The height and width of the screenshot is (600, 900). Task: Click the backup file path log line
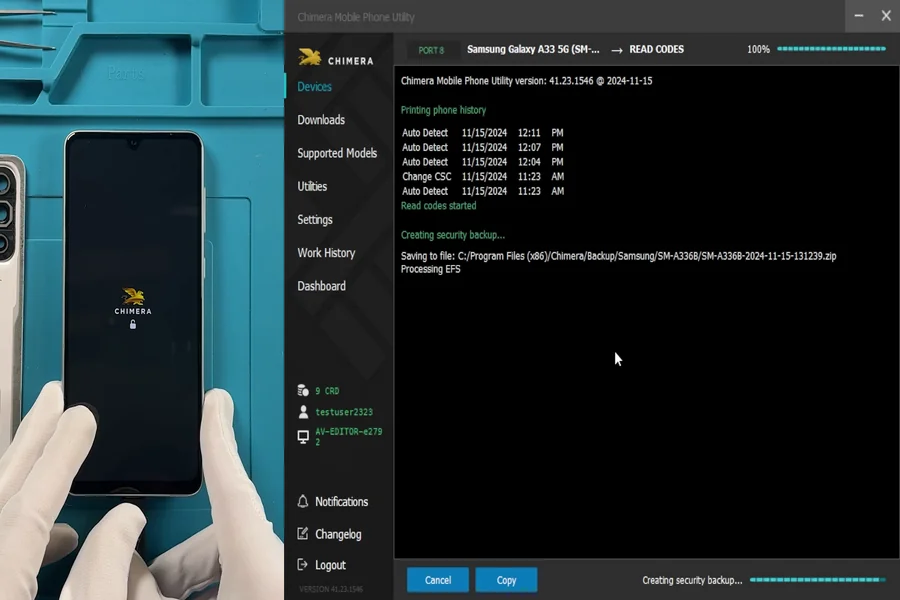[618, 256]
